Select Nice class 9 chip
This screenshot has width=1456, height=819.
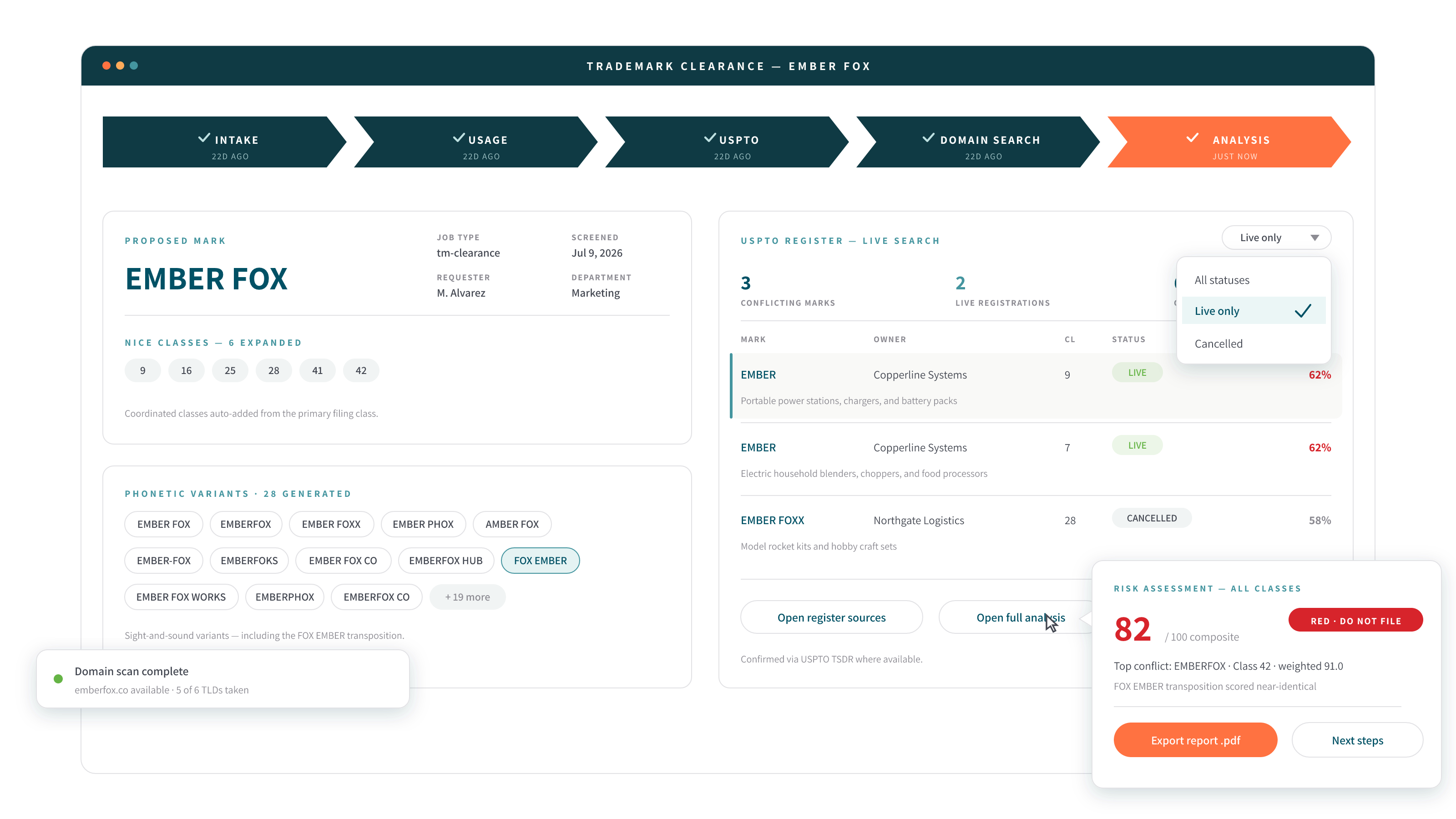tap(142, 370)
